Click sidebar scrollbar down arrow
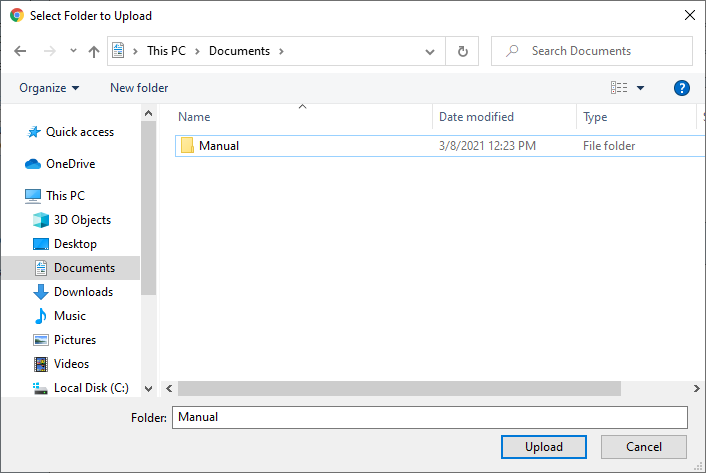The width and height of the screenshot is (706, 473). (x=149, y=388)
